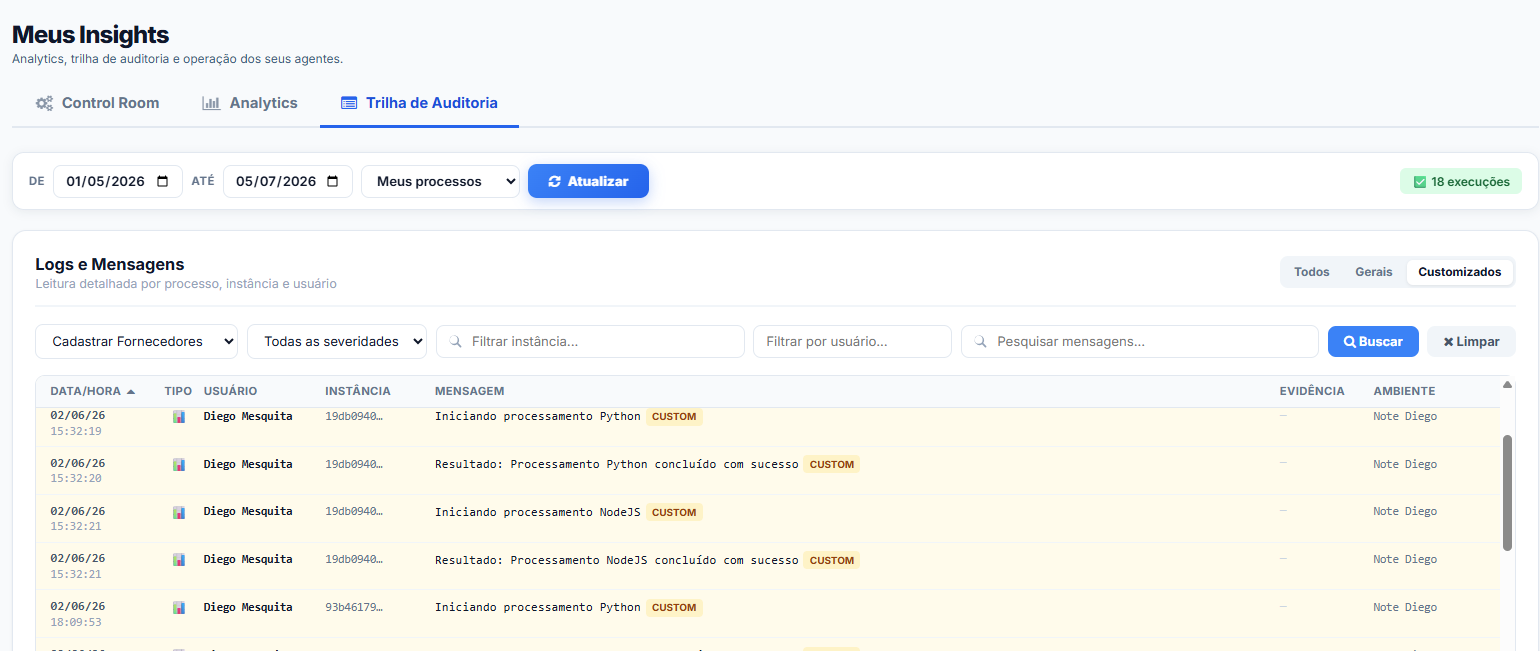Switch to the Analytics tab

(250, 103)
